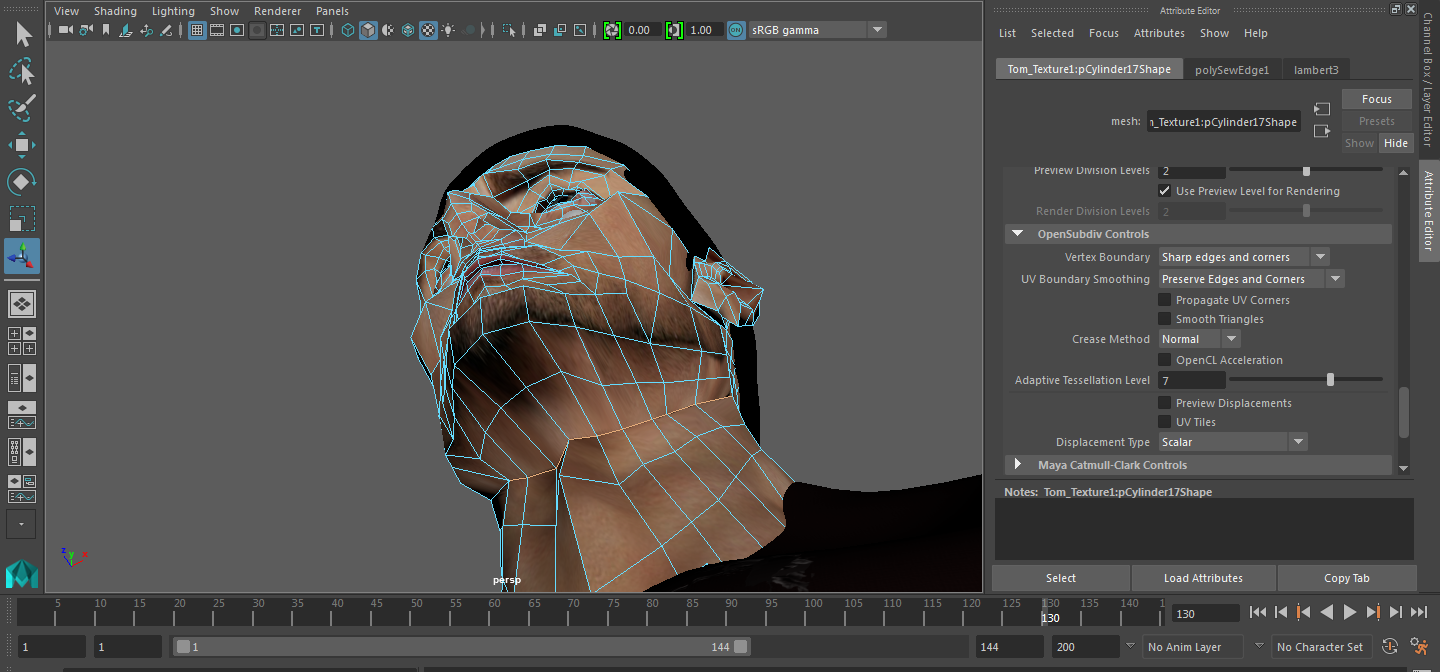Activate the Select arrow tool
This screenshot has width=1440, height=672.
[x=22, y=33]
